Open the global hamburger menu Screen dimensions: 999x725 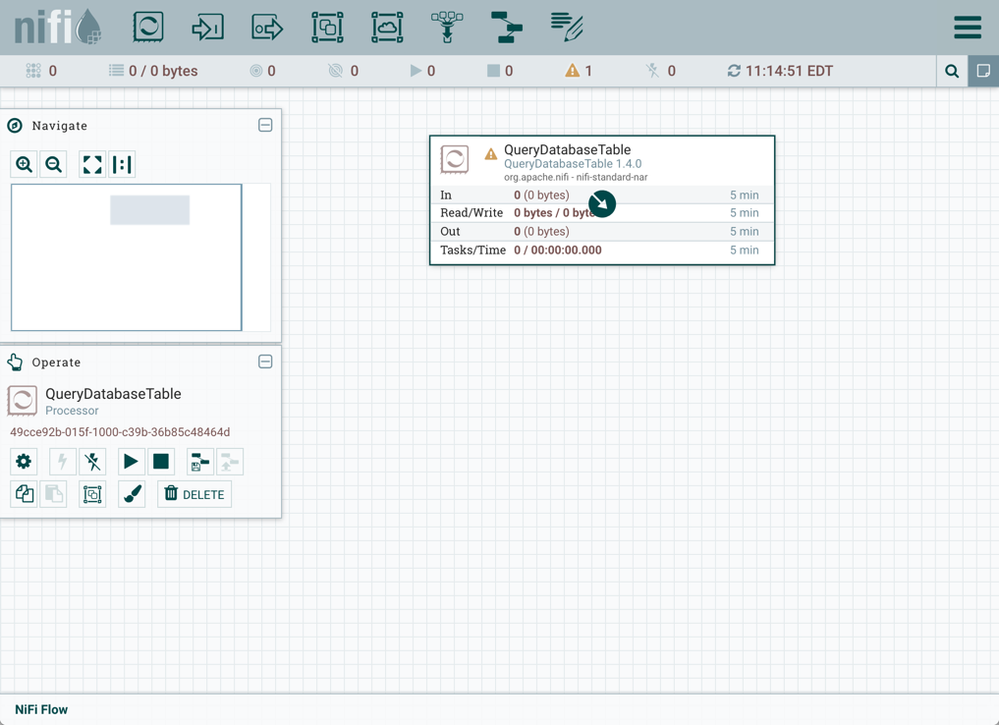point(967,27)
